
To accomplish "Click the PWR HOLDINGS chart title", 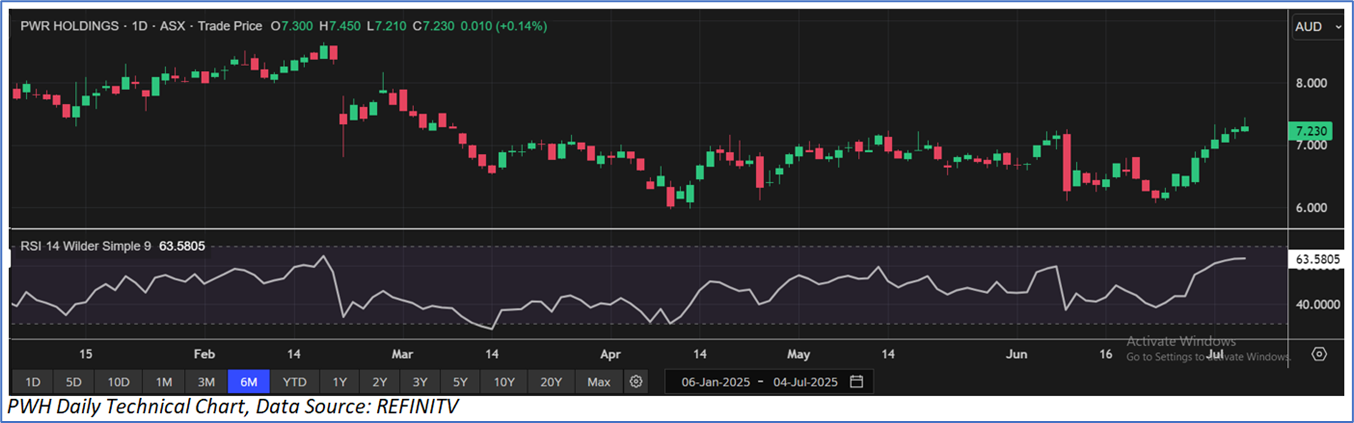I will [x=72, y=26].
